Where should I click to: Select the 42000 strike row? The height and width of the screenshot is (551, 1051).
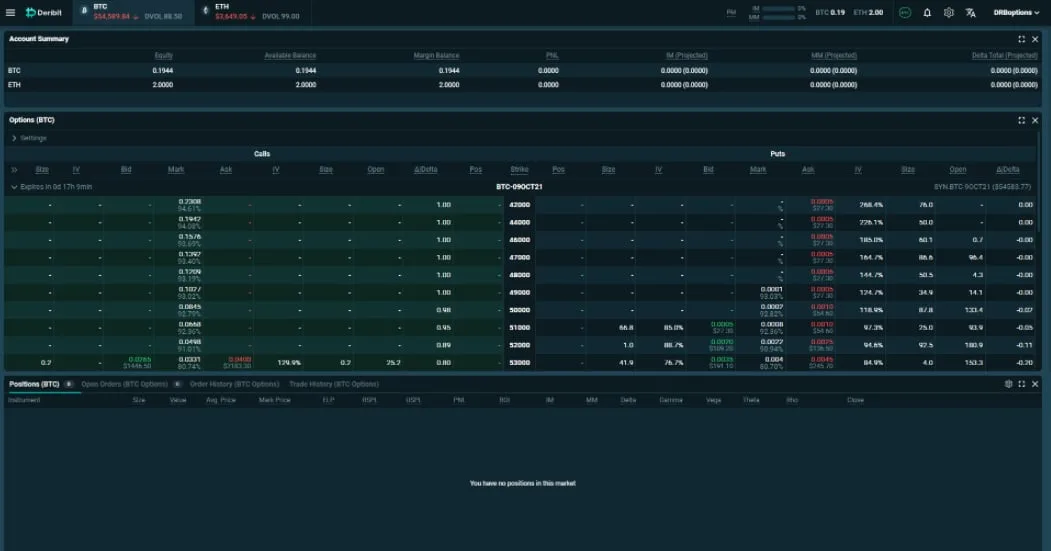click(519, 205)
